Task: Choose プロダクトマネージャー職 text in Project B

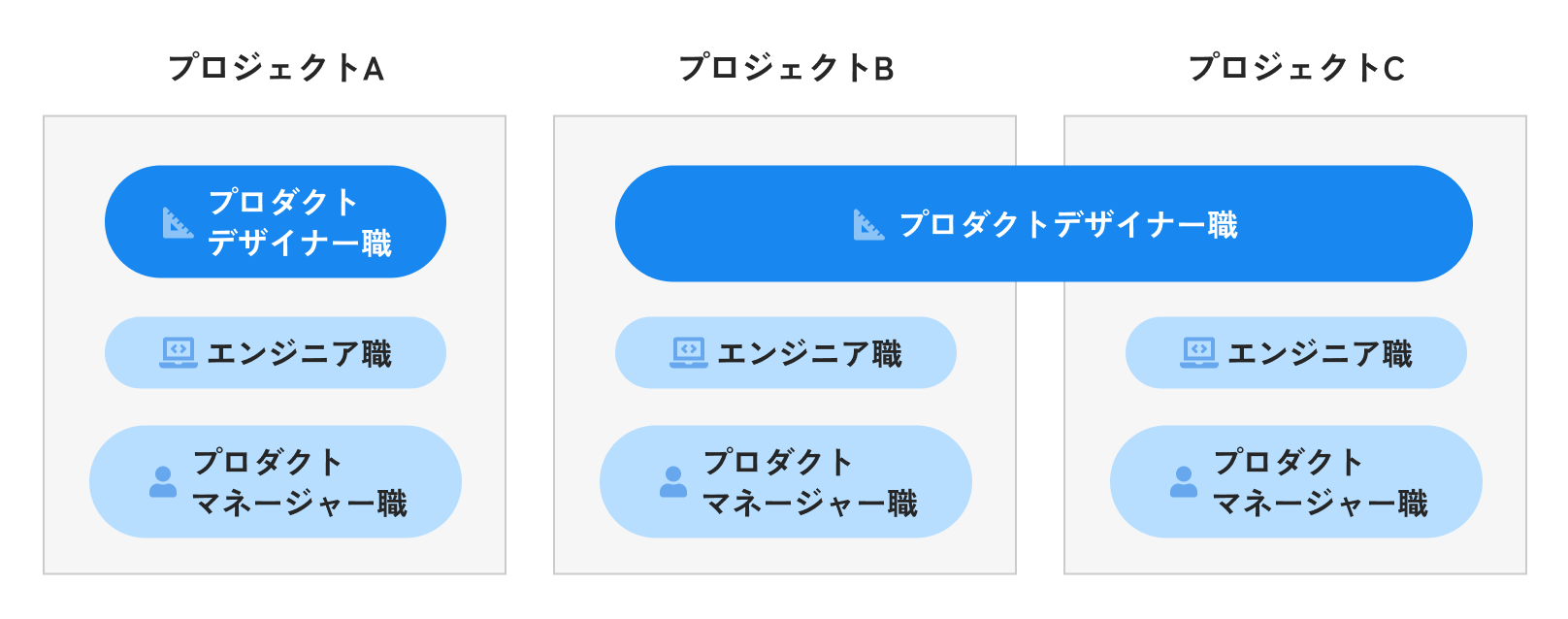Action: click(809, 483)
